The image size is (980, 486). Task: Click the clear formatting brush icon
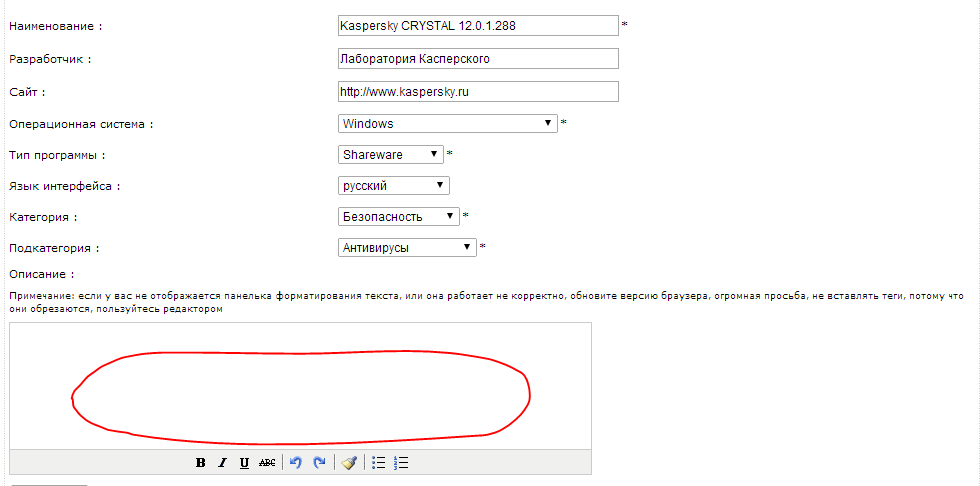coord(349,463)
